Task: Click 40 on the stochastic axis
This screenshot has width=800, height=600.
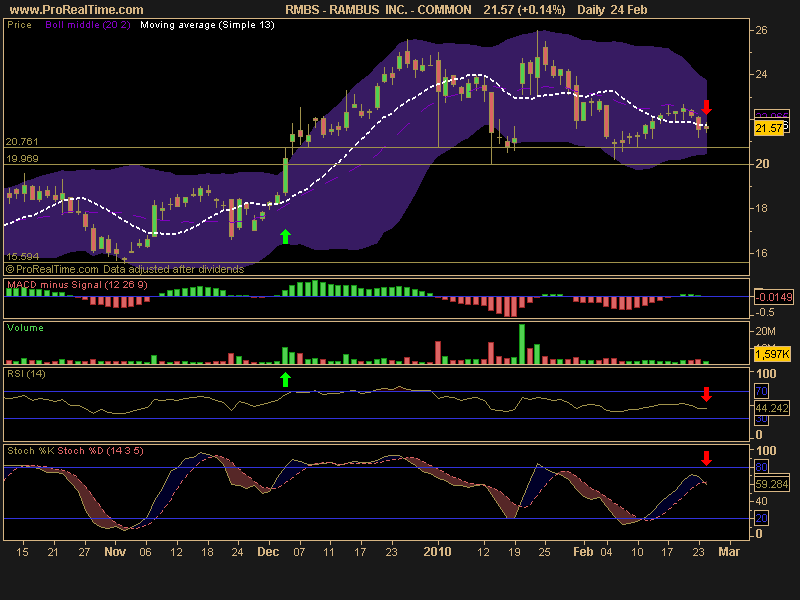Action: click(761, 502)
